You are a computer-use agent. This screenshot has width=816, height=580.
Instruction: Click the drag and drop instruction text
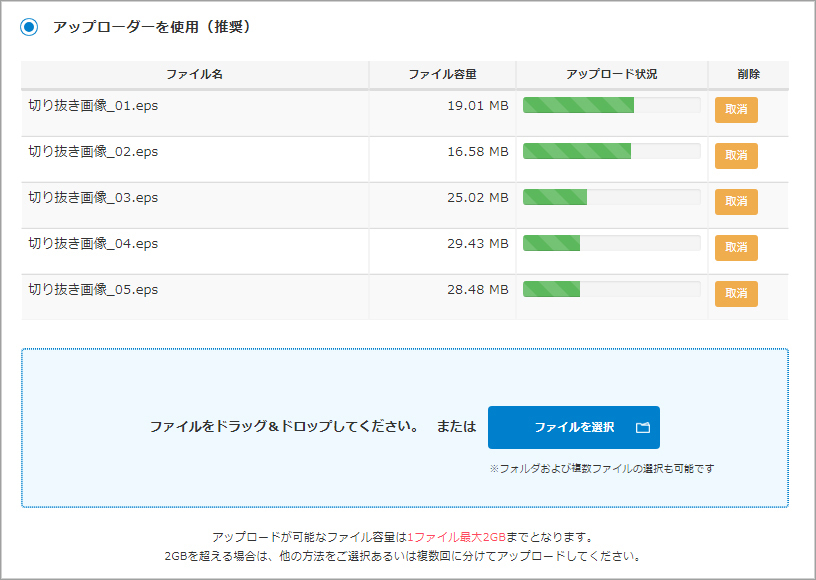[x=284, y=427]
